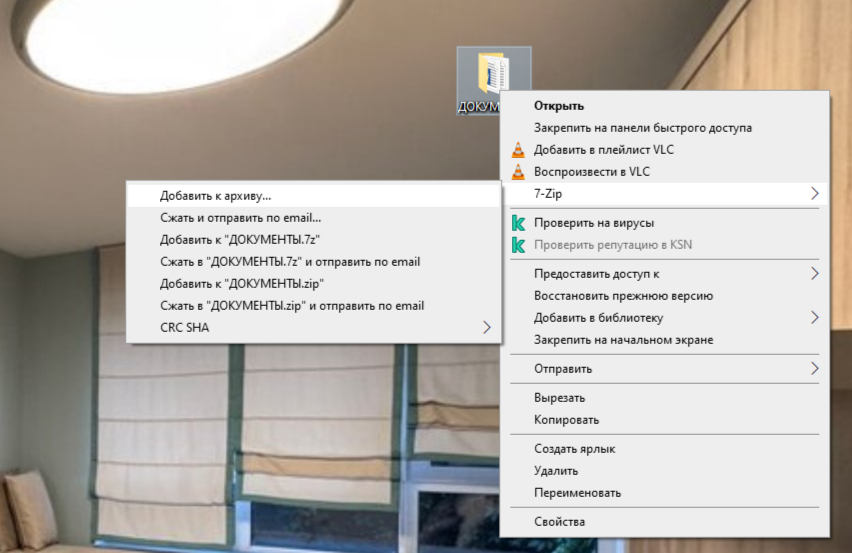Choose Добавить к "ДОКУМЕНТЫ.zip"
Screen dimensions: 852x553
point(314,284)
